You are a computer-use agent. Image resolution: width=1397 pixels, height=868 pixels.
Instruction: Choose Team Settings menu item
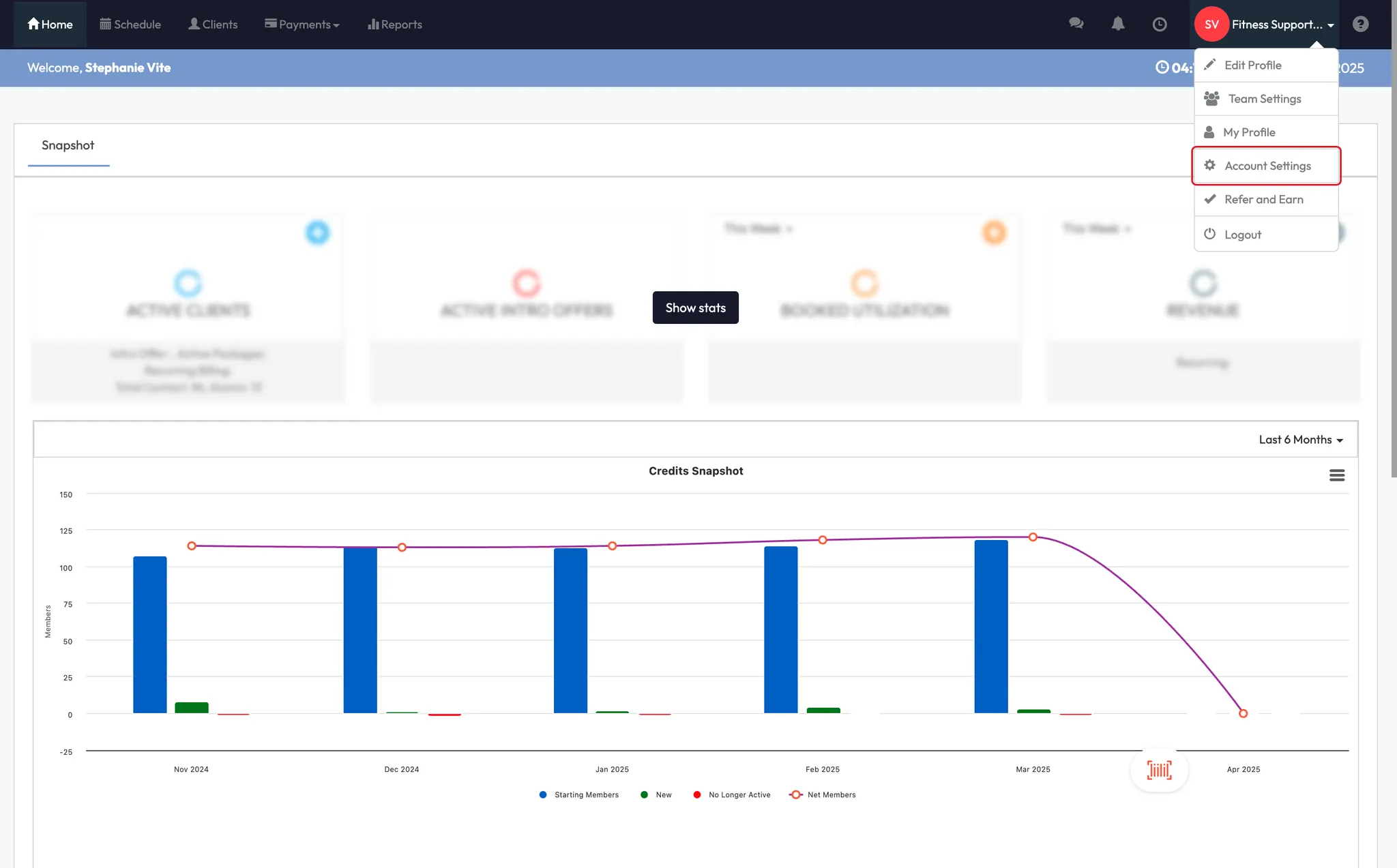point(1264,99)
